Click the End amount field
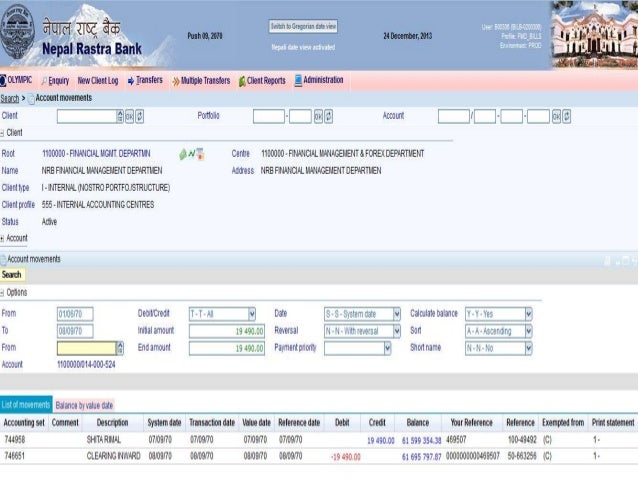 (227, 348)
